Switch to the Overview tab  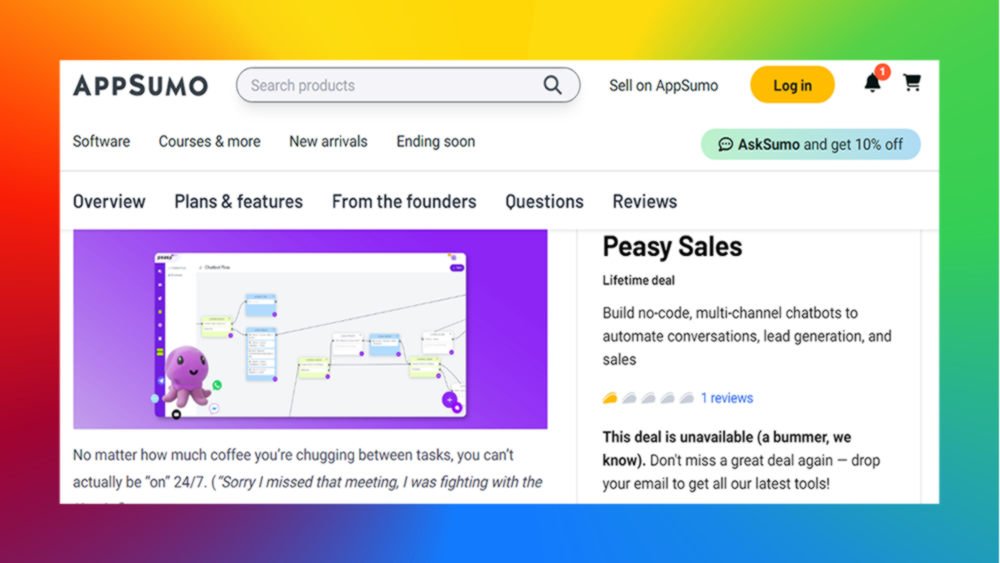[109, 201]
